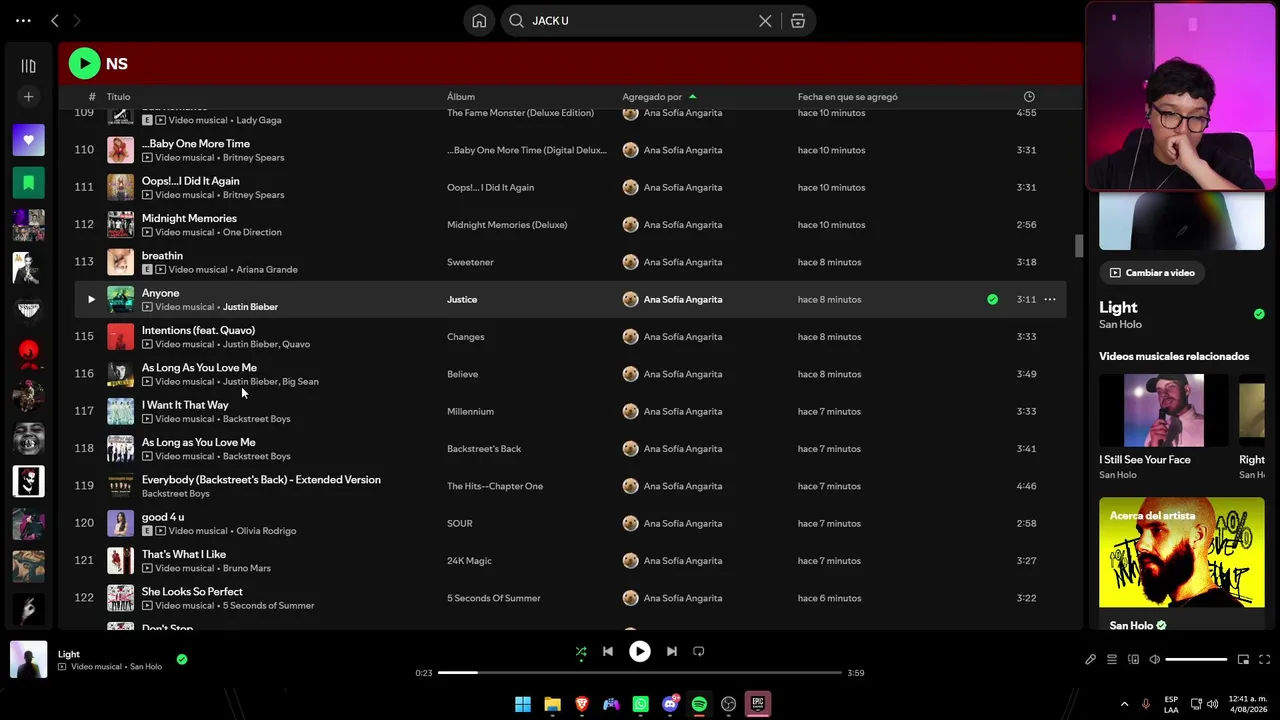Image resolution: width=1280 pixels, height=720 pixels.
Task: Toggle repeat mode
Action: [x=699, y=652]
